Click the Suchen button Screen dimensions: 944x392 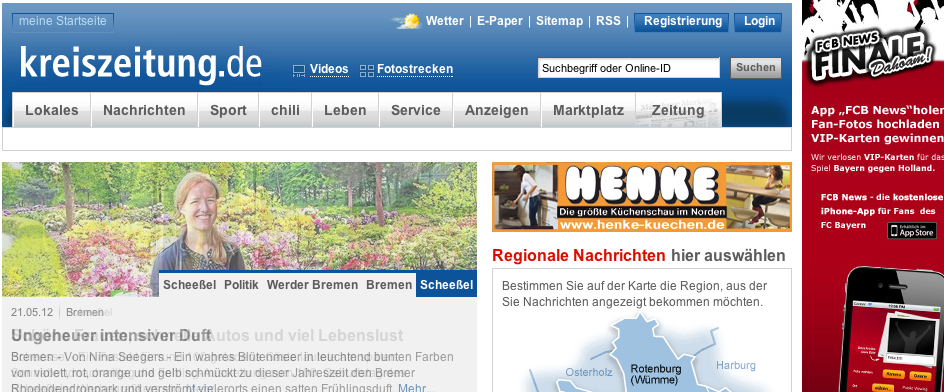(x=756, y=67)
